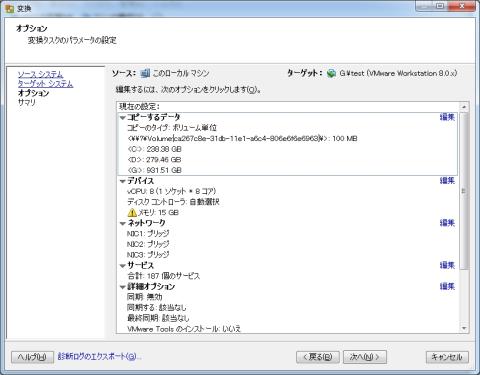Click the target globe icon
This screenshot has height=375, width=480.
[x=331, y=73]
